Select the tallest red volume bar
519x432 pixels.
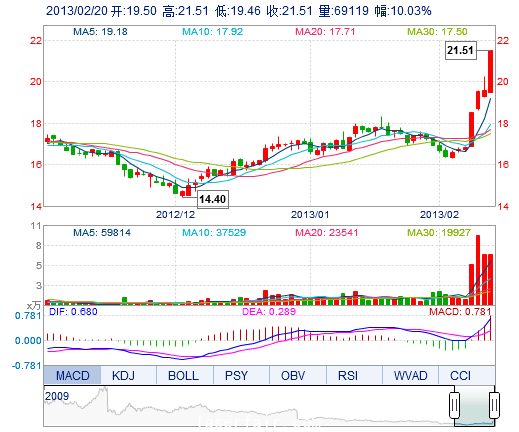click(x=478, y=270)
